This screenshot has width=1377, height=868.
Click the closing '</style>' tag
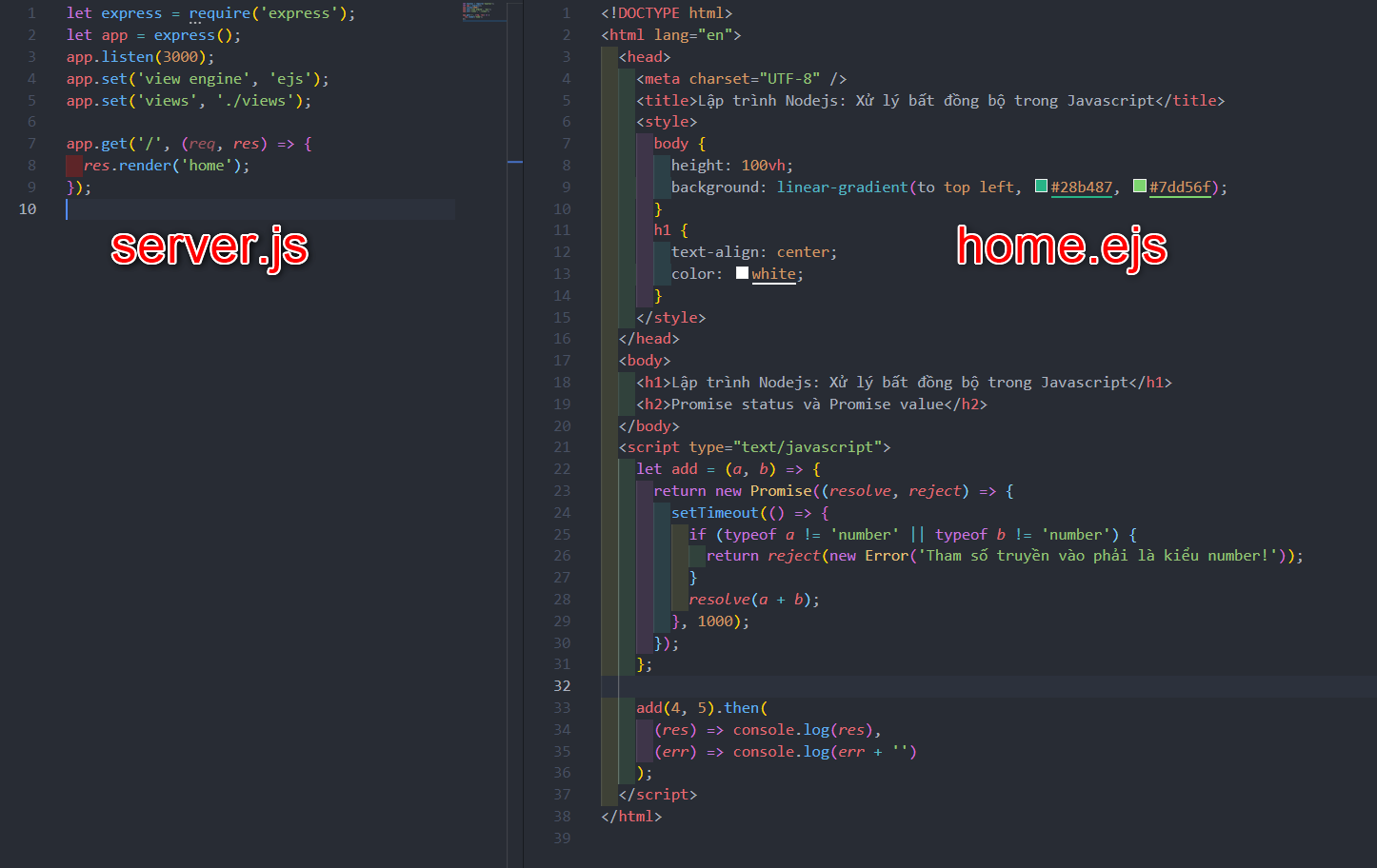tap(671, 318)
